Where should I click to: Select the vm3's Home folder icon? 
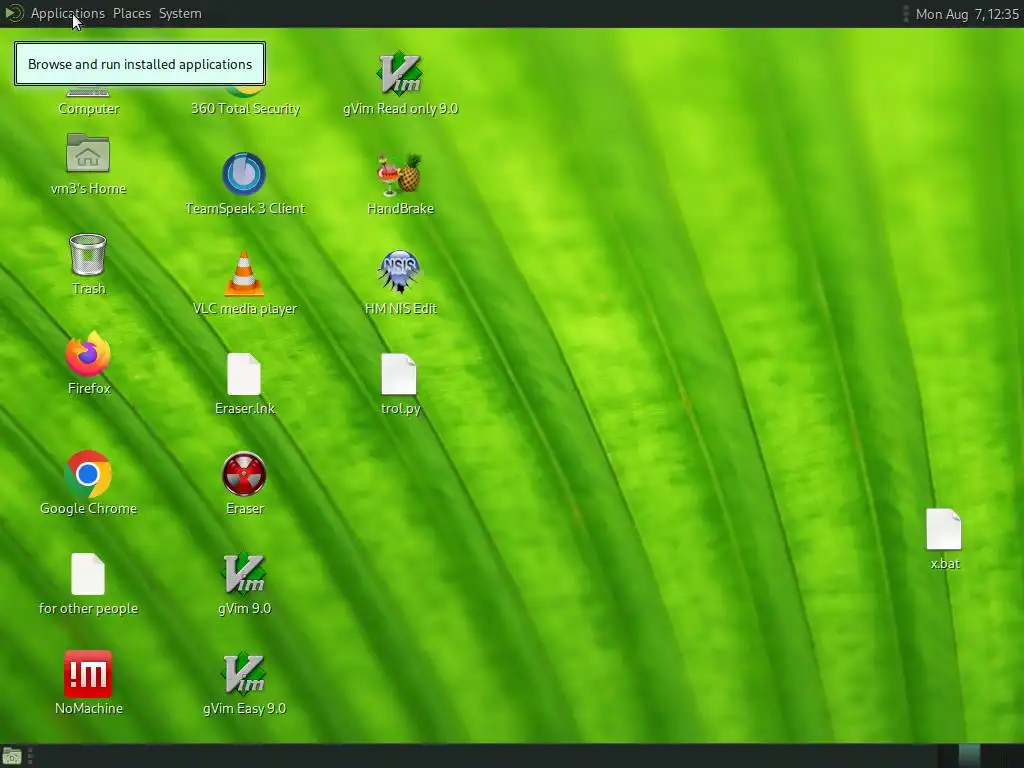88,153
